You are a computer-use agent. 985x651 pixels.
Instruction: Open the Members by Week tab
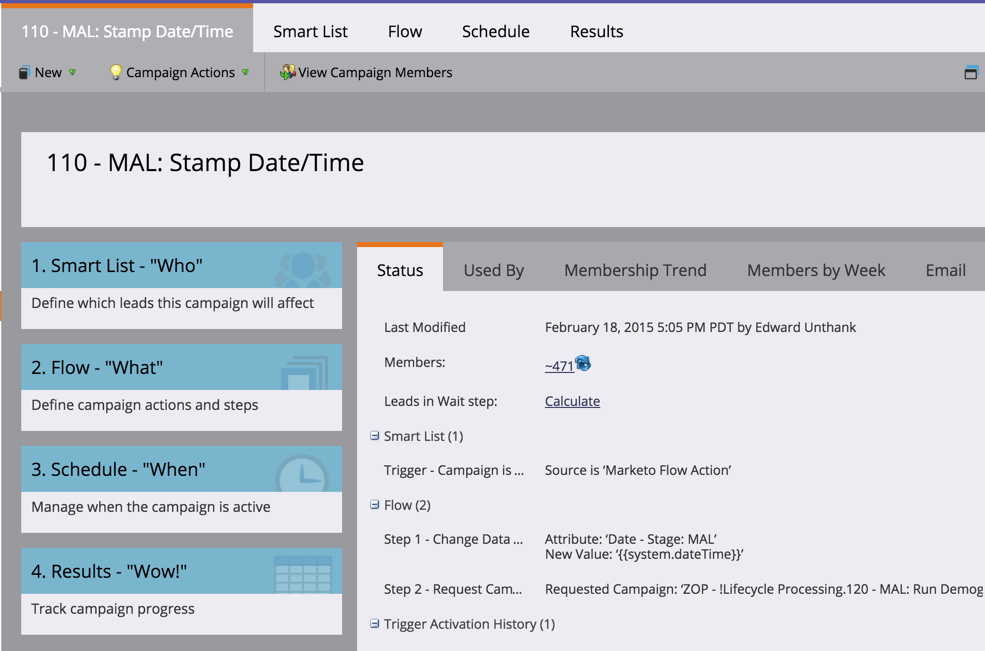click(x=816, y=270)
